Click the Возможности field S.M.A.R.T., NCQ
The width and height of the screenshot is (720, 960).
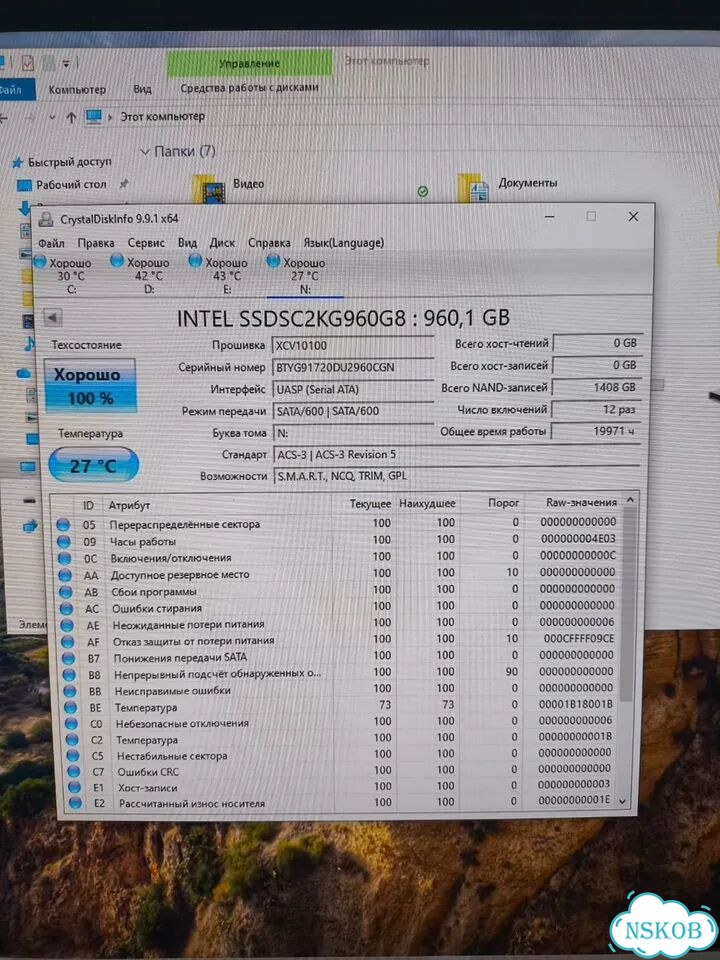click(457, 476)
